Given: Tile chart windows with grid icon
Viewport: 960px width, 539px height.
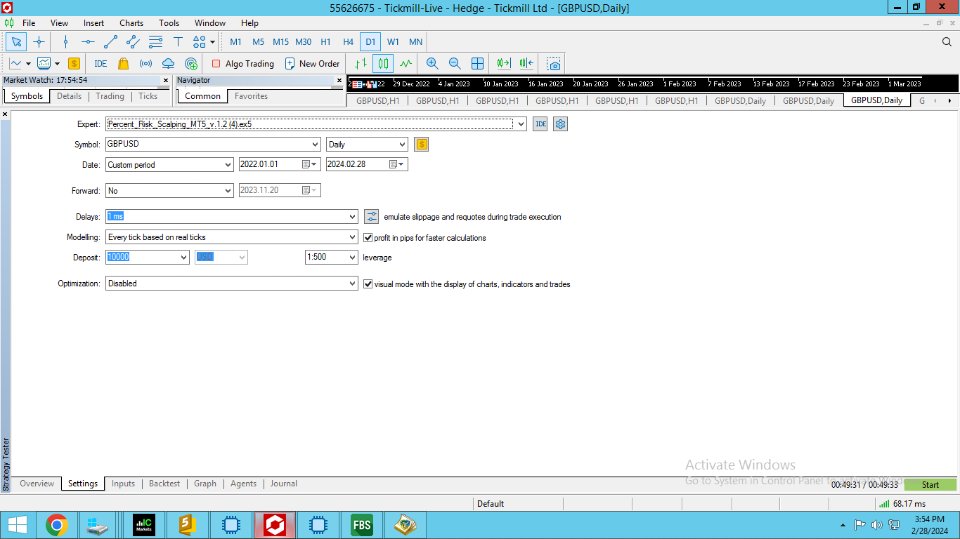Looking at the screenshot, I should point(477,64).
